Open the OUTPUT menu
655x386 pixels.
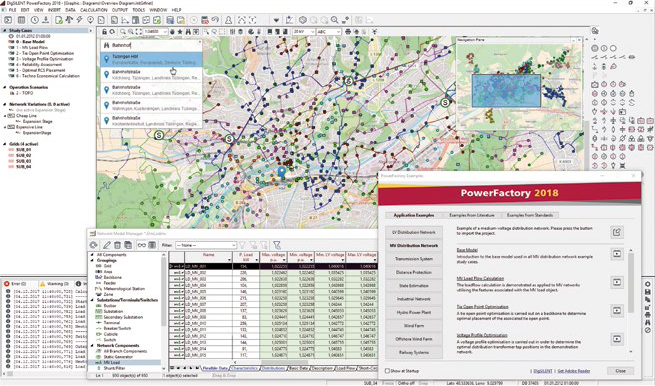point(119,10)
